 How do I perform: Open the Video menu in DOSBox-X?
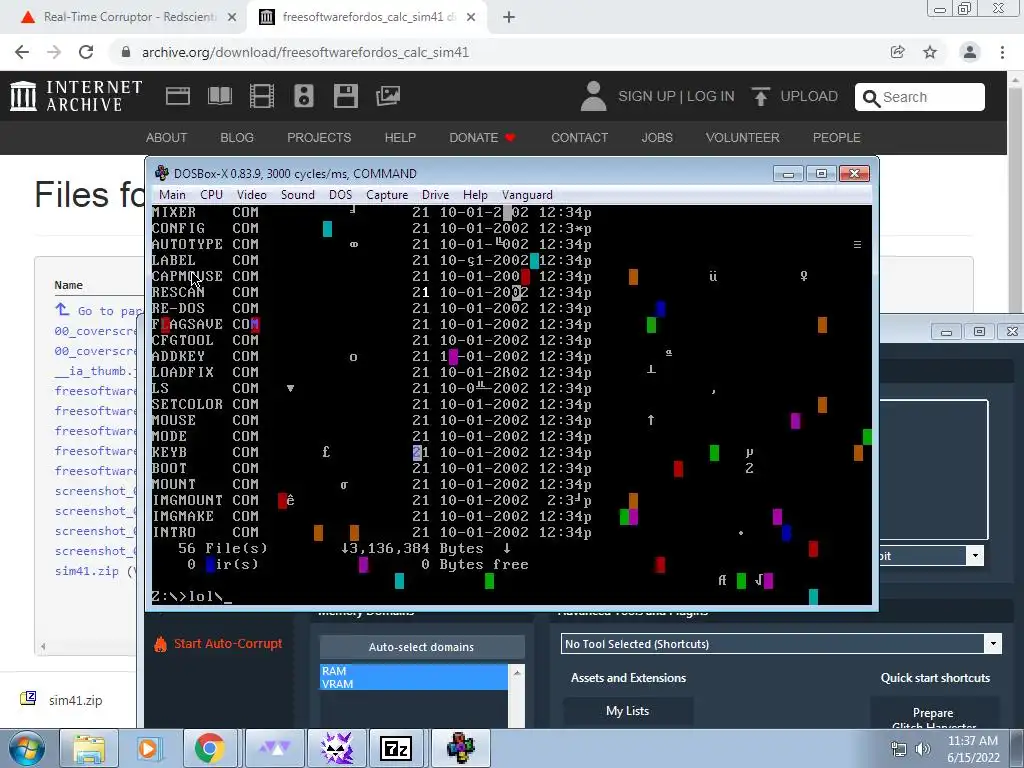coord(251,195)
